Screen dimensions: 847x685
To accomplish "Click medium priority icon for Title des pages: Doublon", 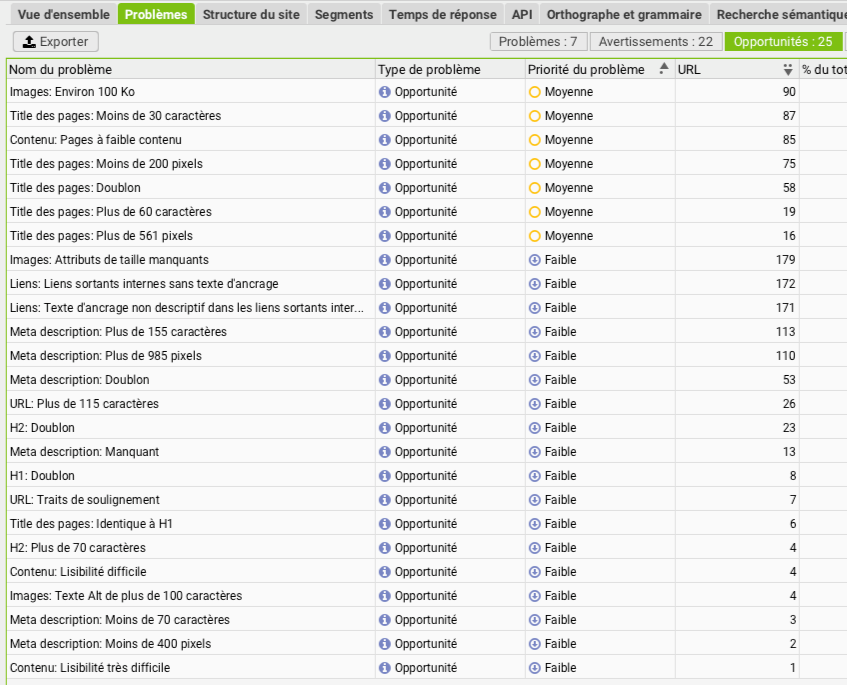I will coord(534,188).
